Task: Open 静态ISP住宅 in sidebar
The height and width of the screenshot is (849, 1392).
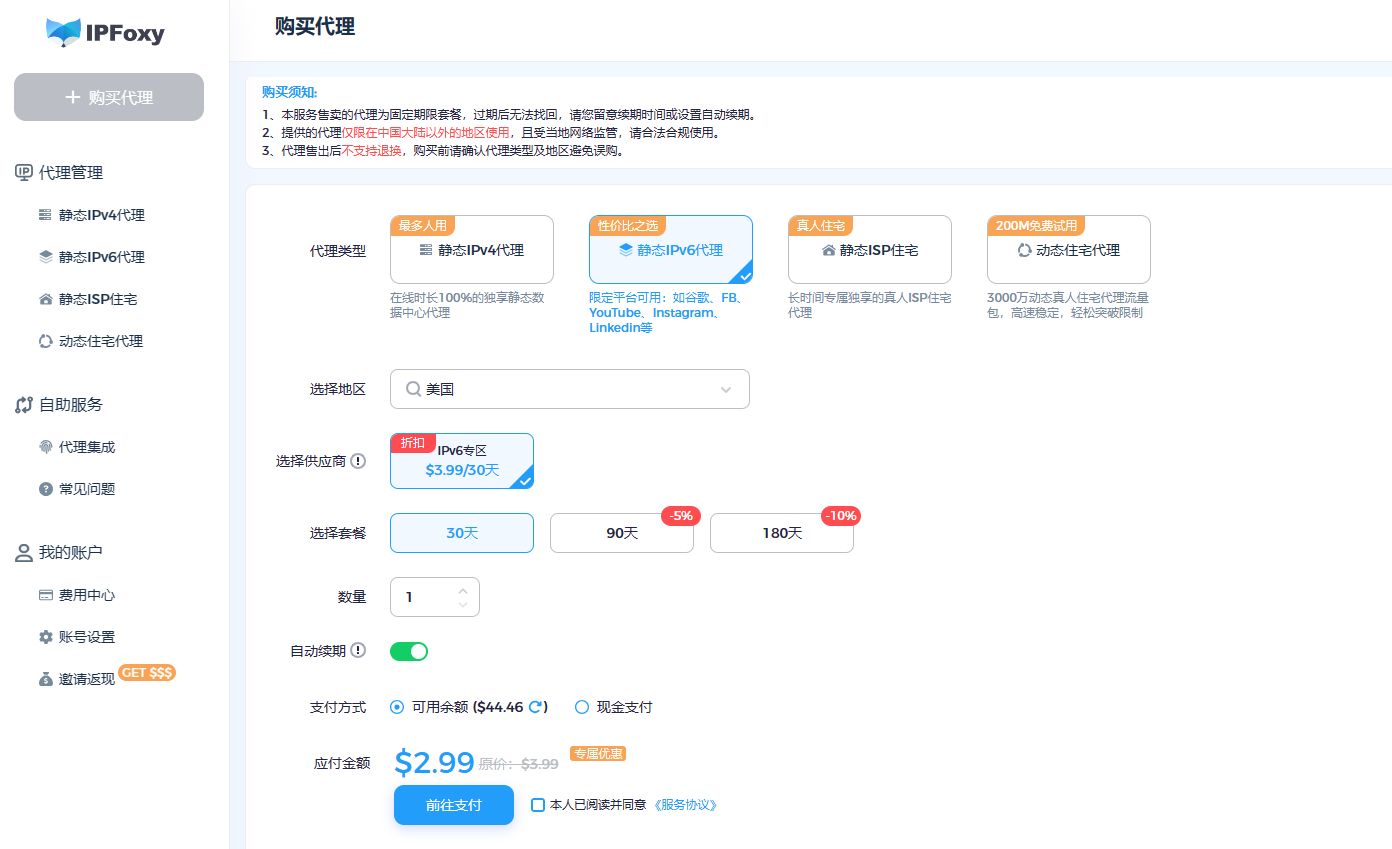Action: 98,299
